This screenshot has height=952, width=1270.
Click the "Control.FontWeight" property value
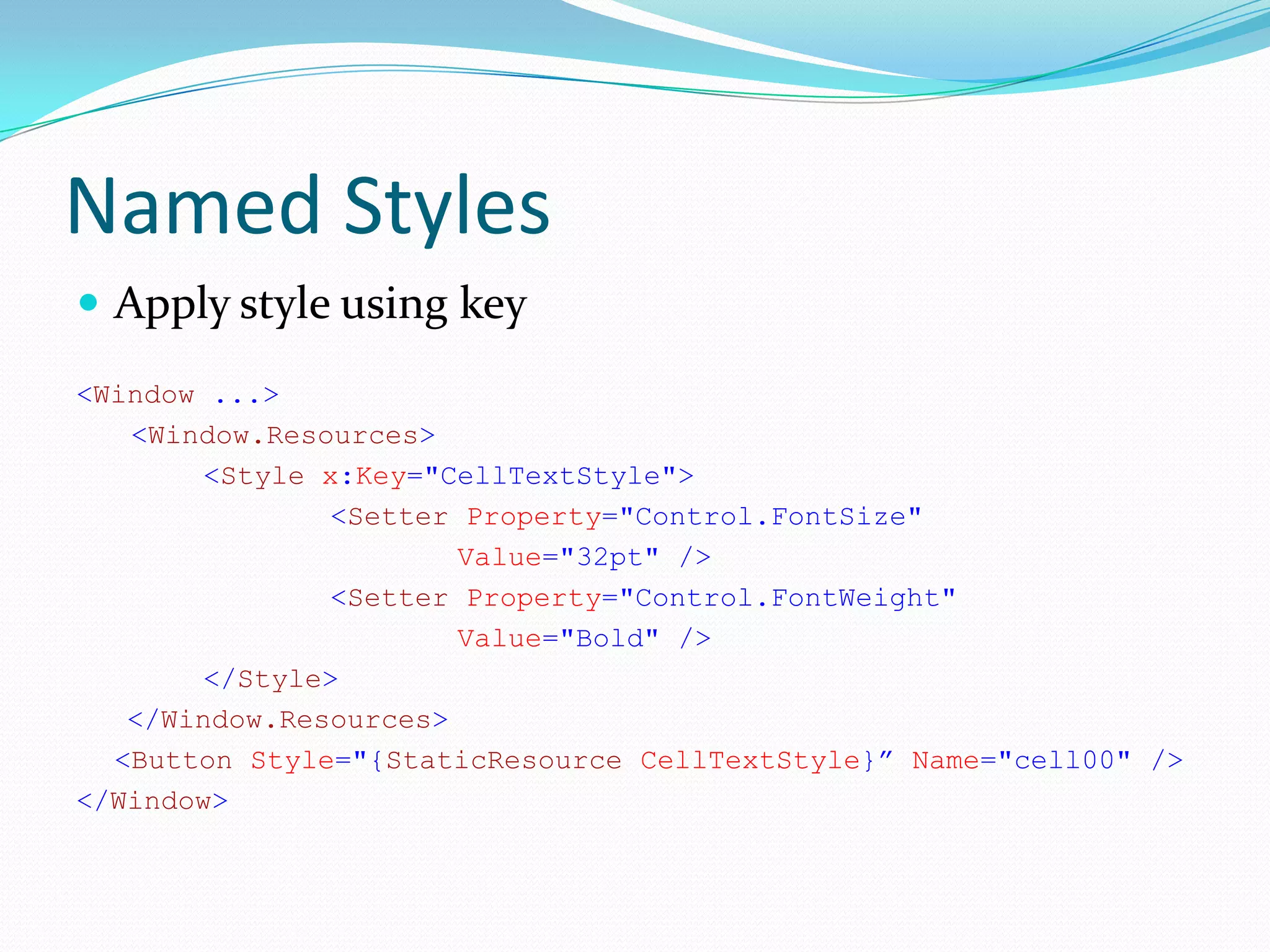pos(787,598)
